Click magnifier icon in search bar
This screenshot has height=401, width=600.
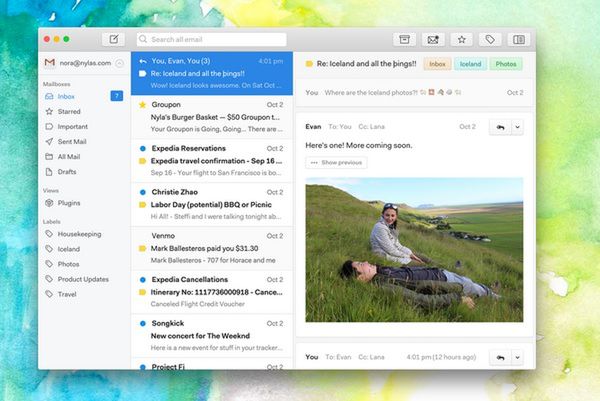coord(143,39)
